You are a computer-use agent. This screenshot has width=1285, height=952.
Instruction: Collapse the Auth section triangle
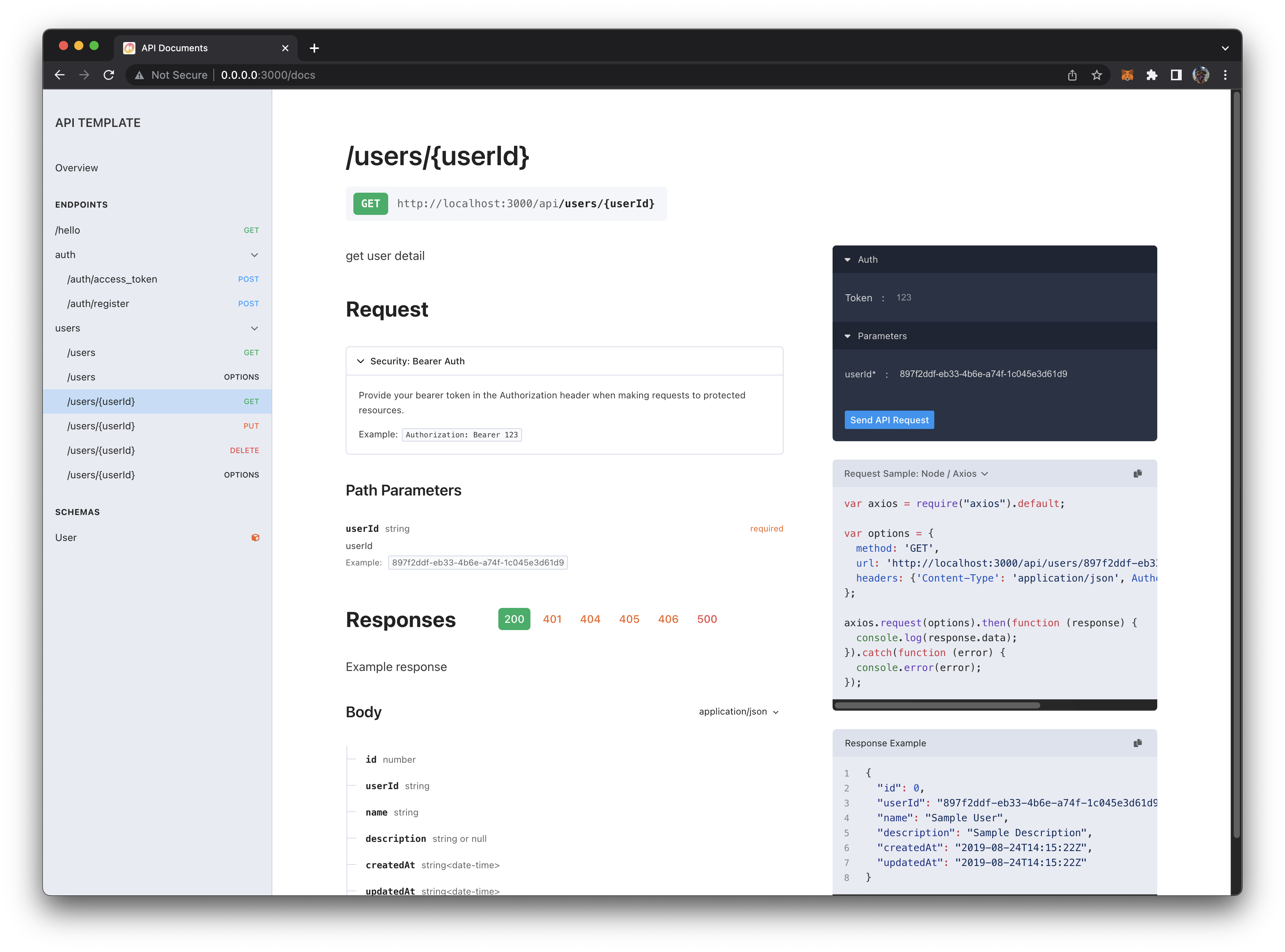(847, 260)
